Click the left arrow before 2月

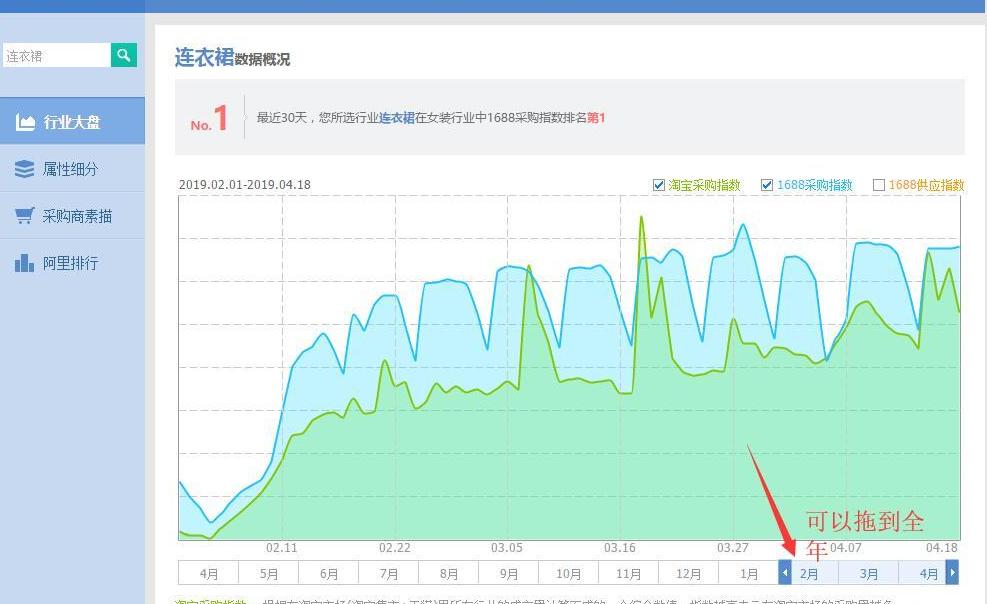[x=785, y=572]
